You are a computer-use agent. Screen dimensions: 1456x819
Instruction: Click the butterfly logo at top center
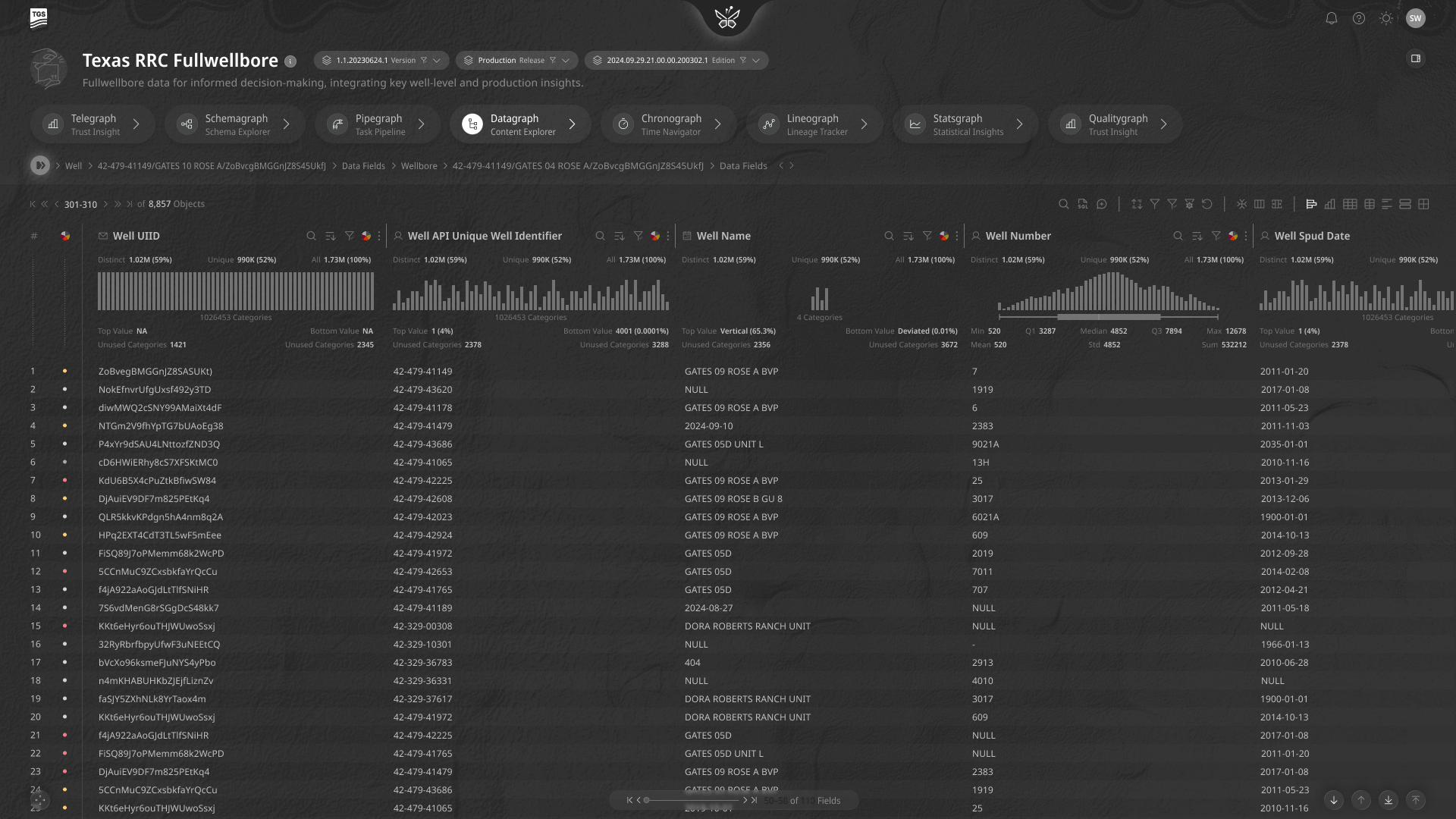point(727,17)
